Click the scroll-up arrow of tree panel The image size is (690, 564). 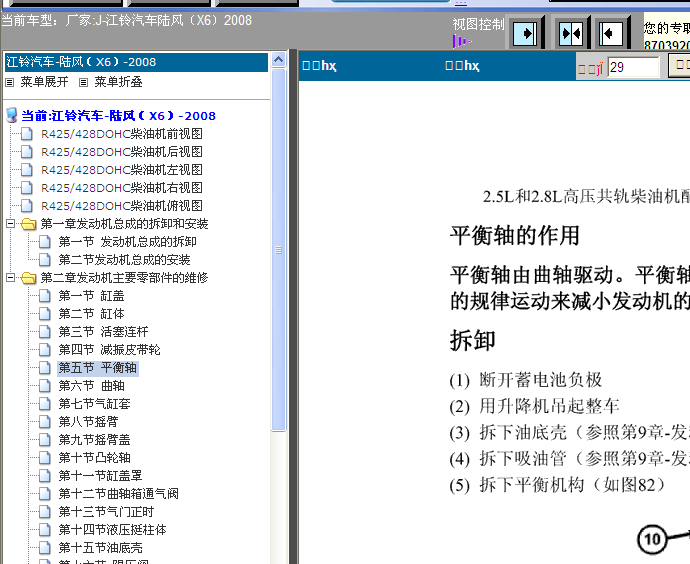click(x=279, y=60)
